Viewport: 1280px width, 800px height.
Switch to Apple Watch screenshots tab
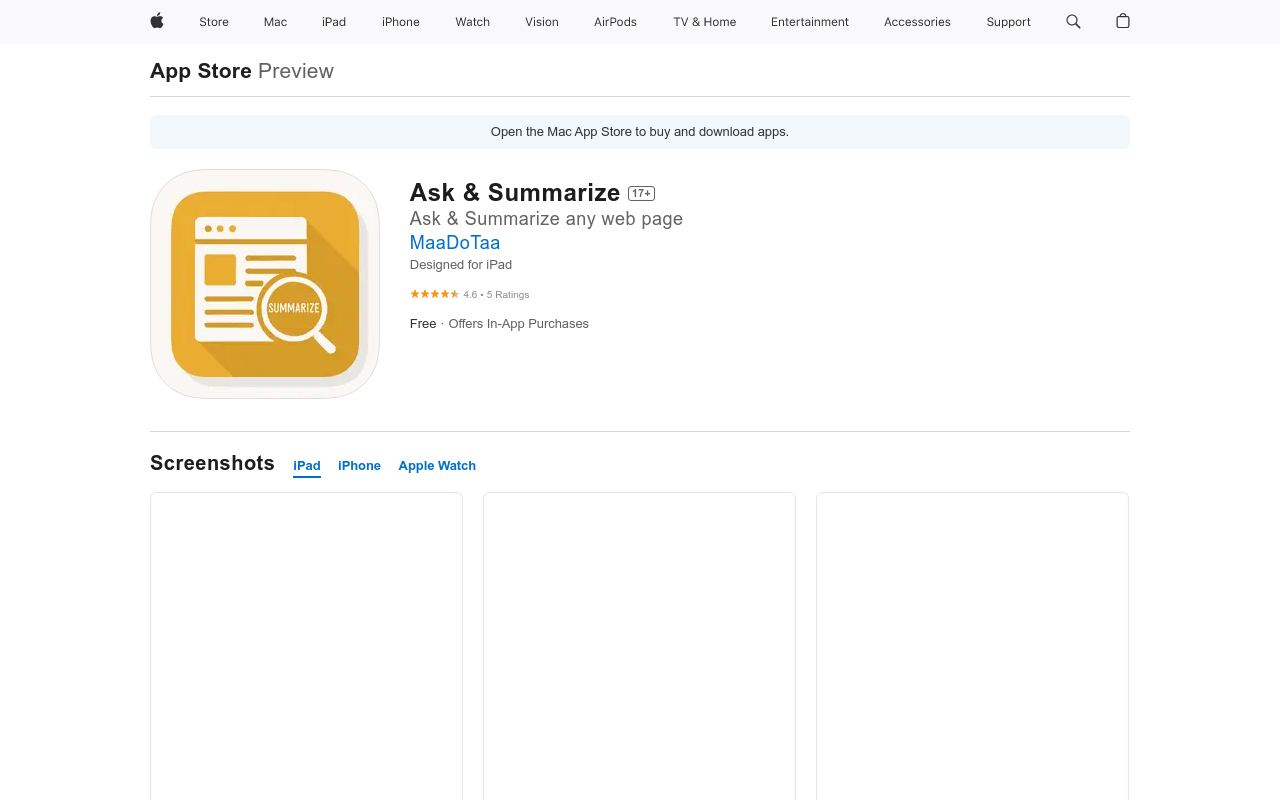[x=437, y=466]
